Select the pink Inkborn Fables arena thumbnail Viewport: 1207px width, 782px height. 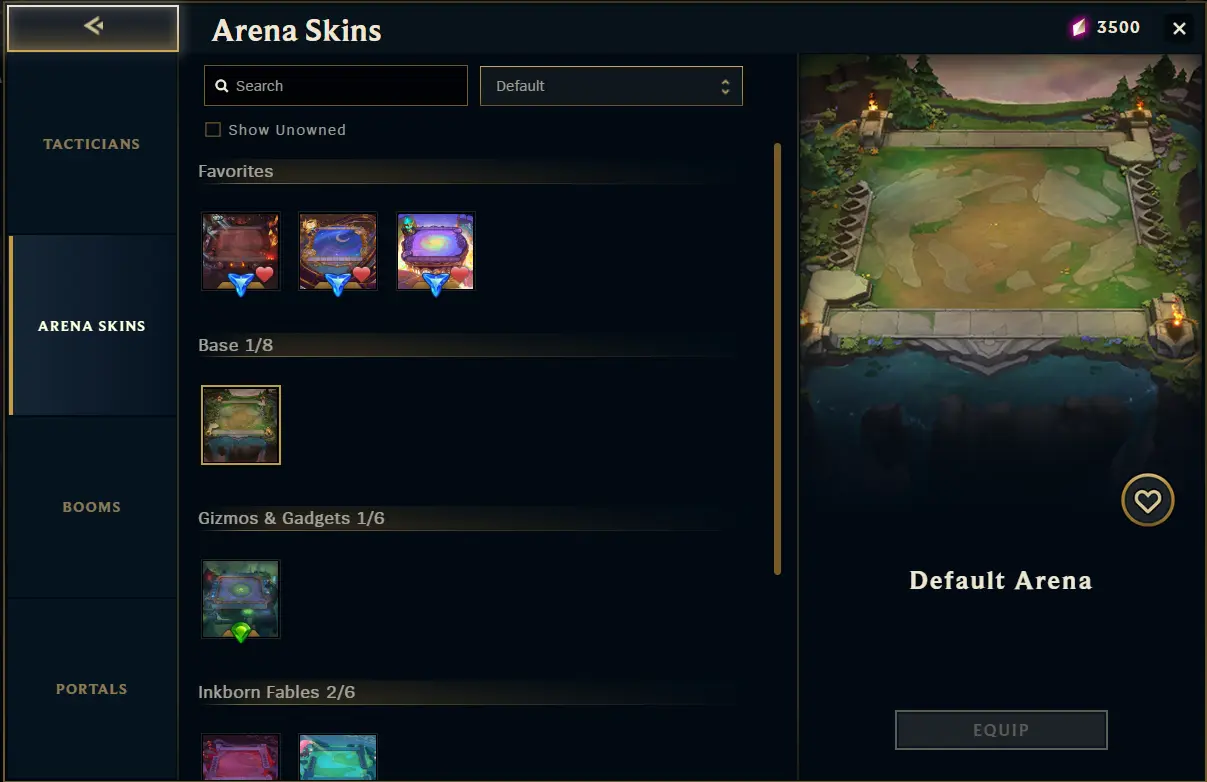tap(241, 758)
